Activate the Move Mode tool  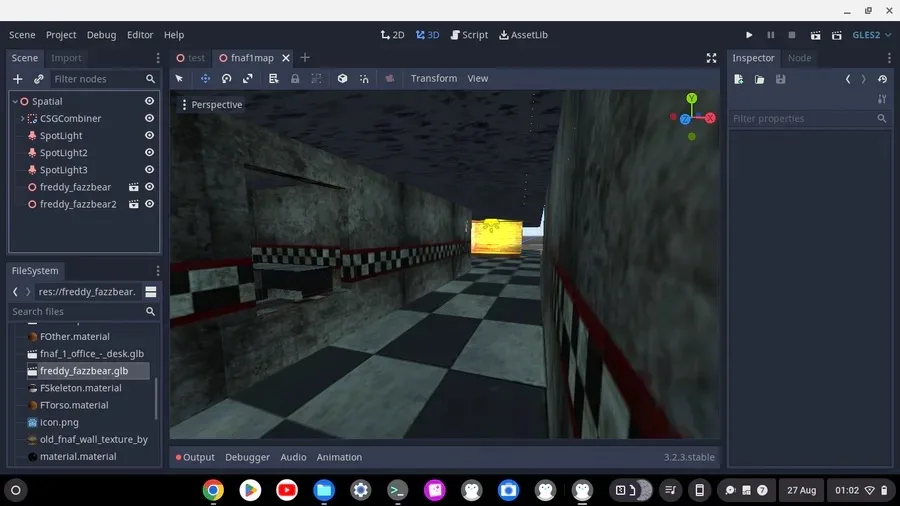pyautogui.click(x=205, y=79)
